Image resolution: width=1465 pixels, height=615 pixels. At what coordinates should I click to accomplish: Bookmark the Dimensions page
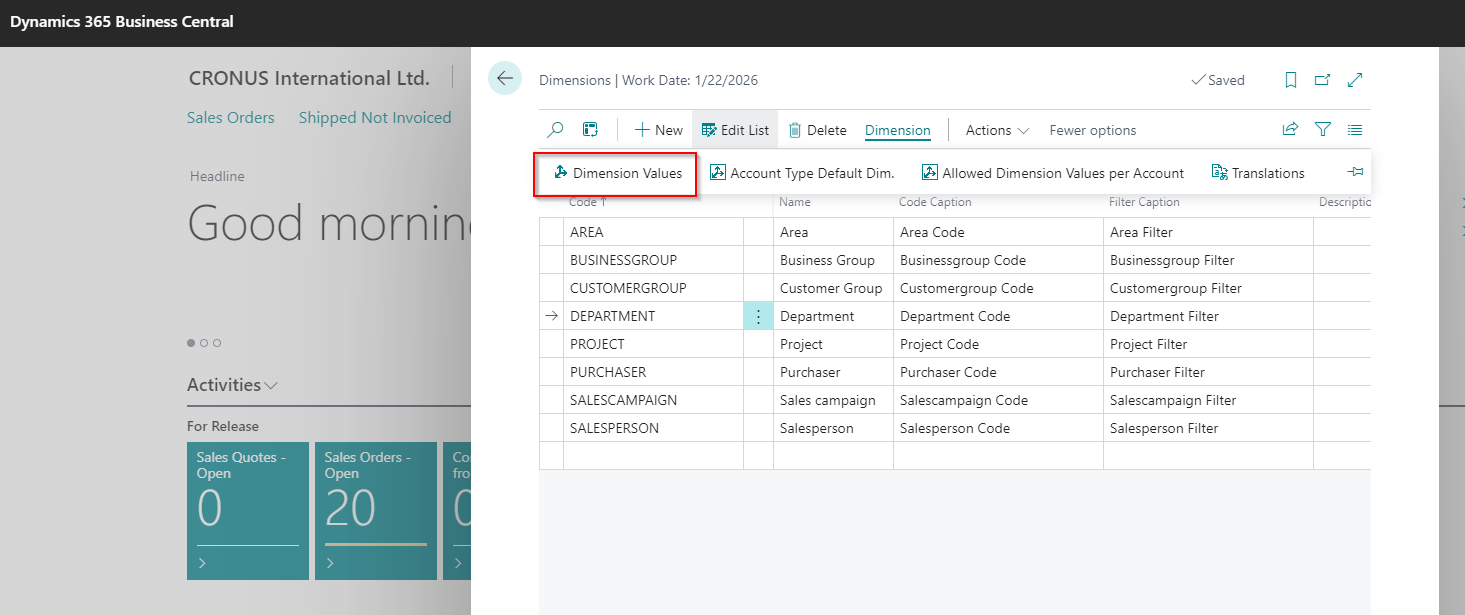(x=1291, y=80)
